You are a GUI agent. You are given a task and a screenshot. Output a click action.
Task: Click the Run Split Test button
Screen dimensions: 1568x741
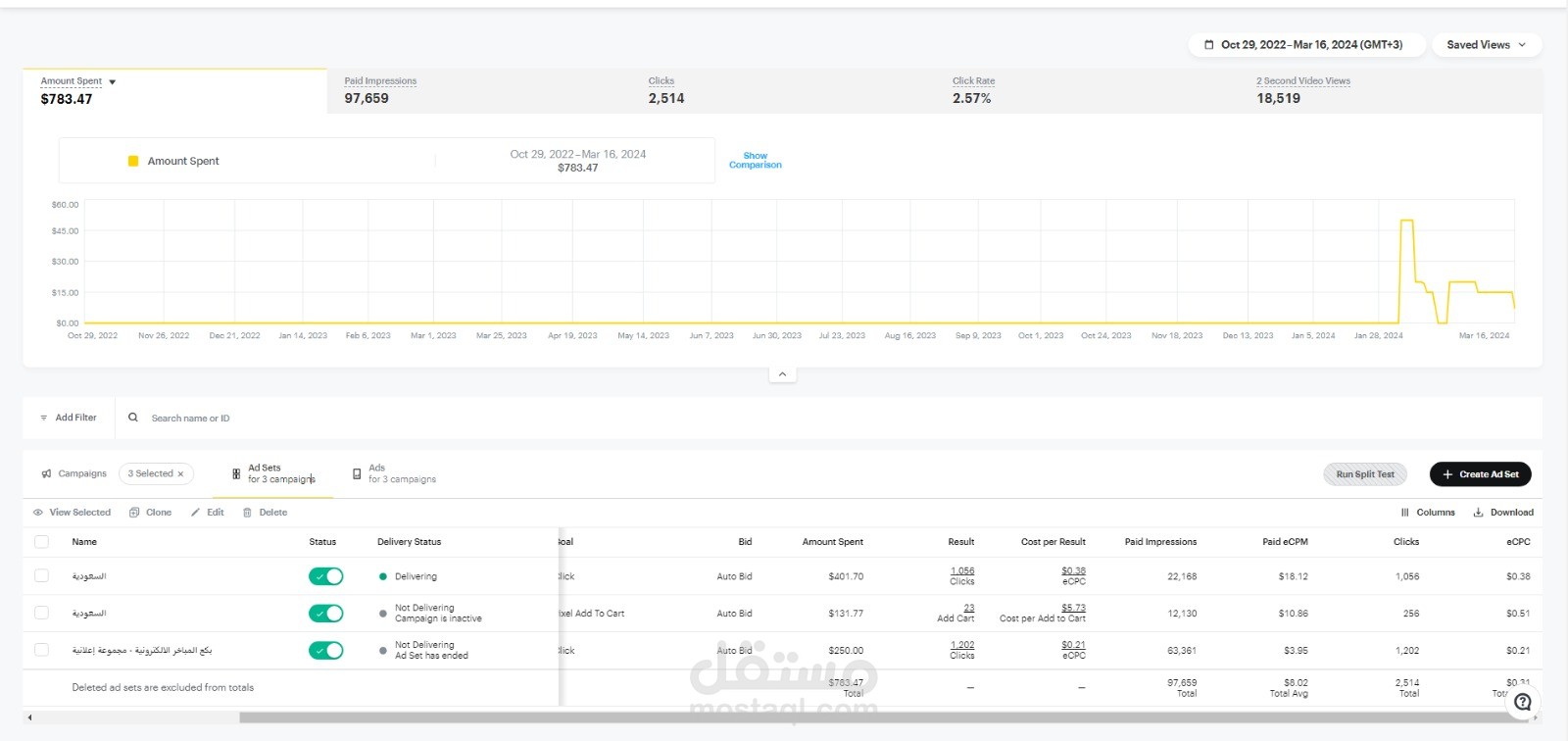pos(1365,474)
